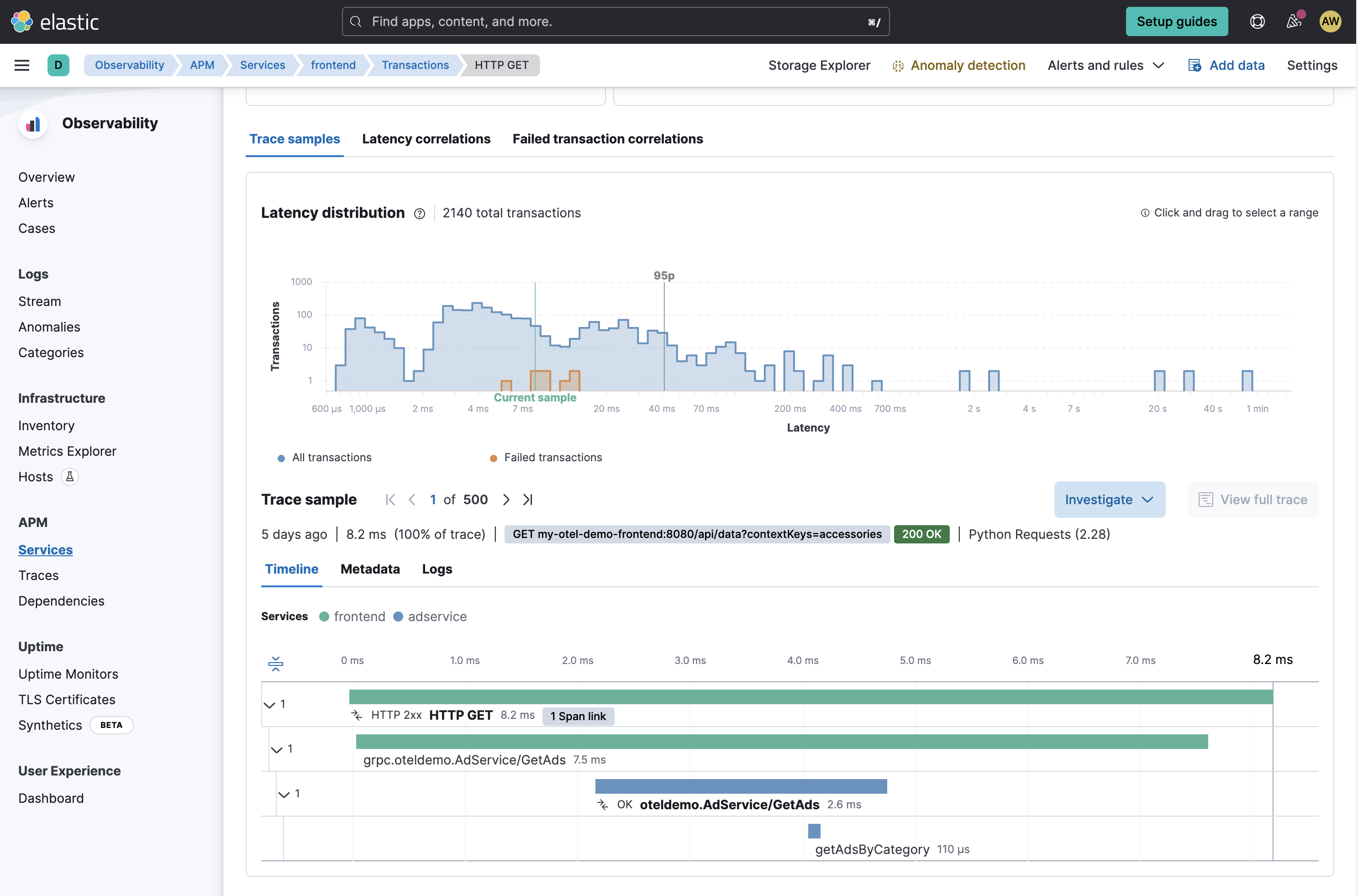Click the Add data icon
The height and width of the screenshot is (896, 1358).
(1194, 65)
